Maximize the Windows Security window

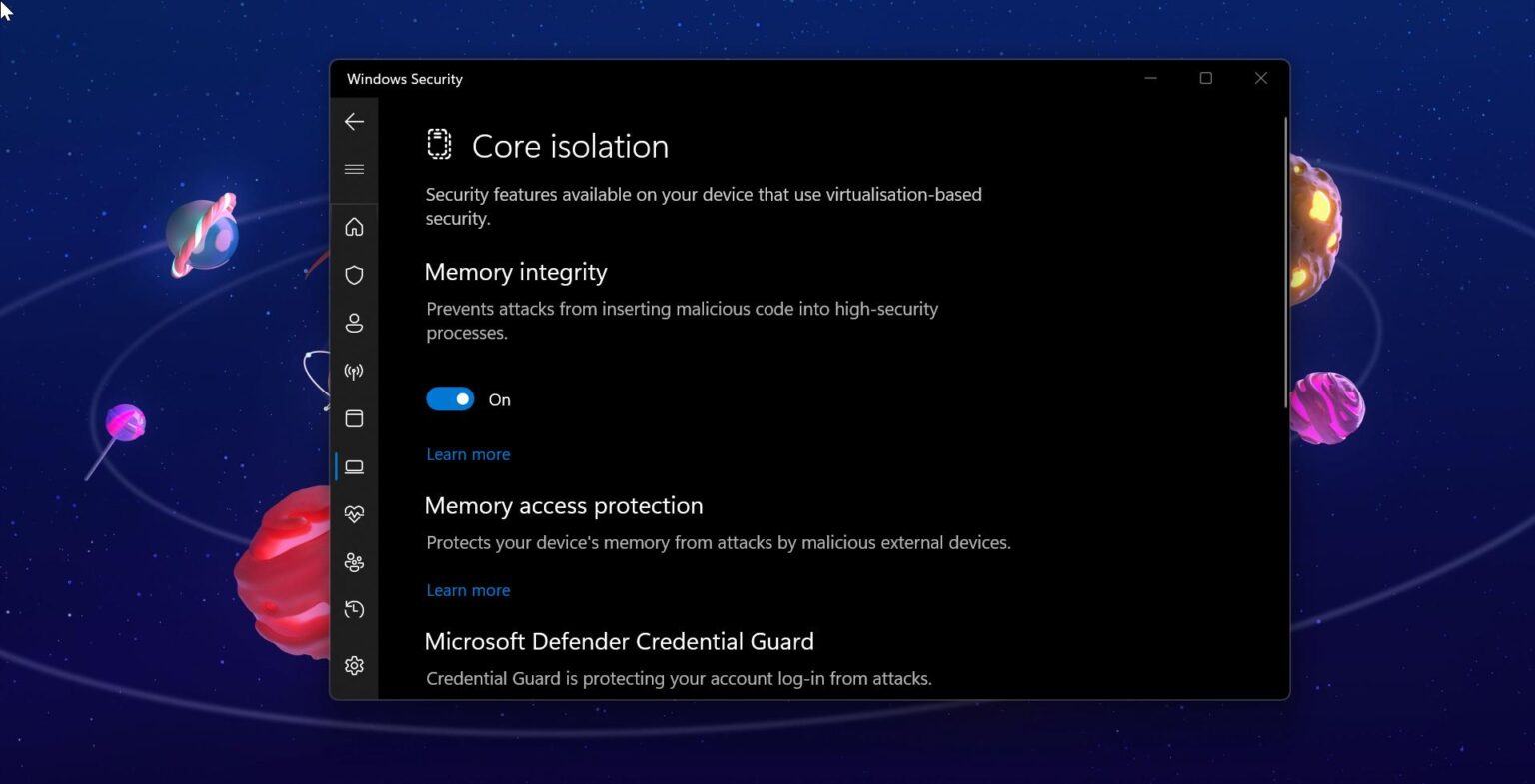1206,78
